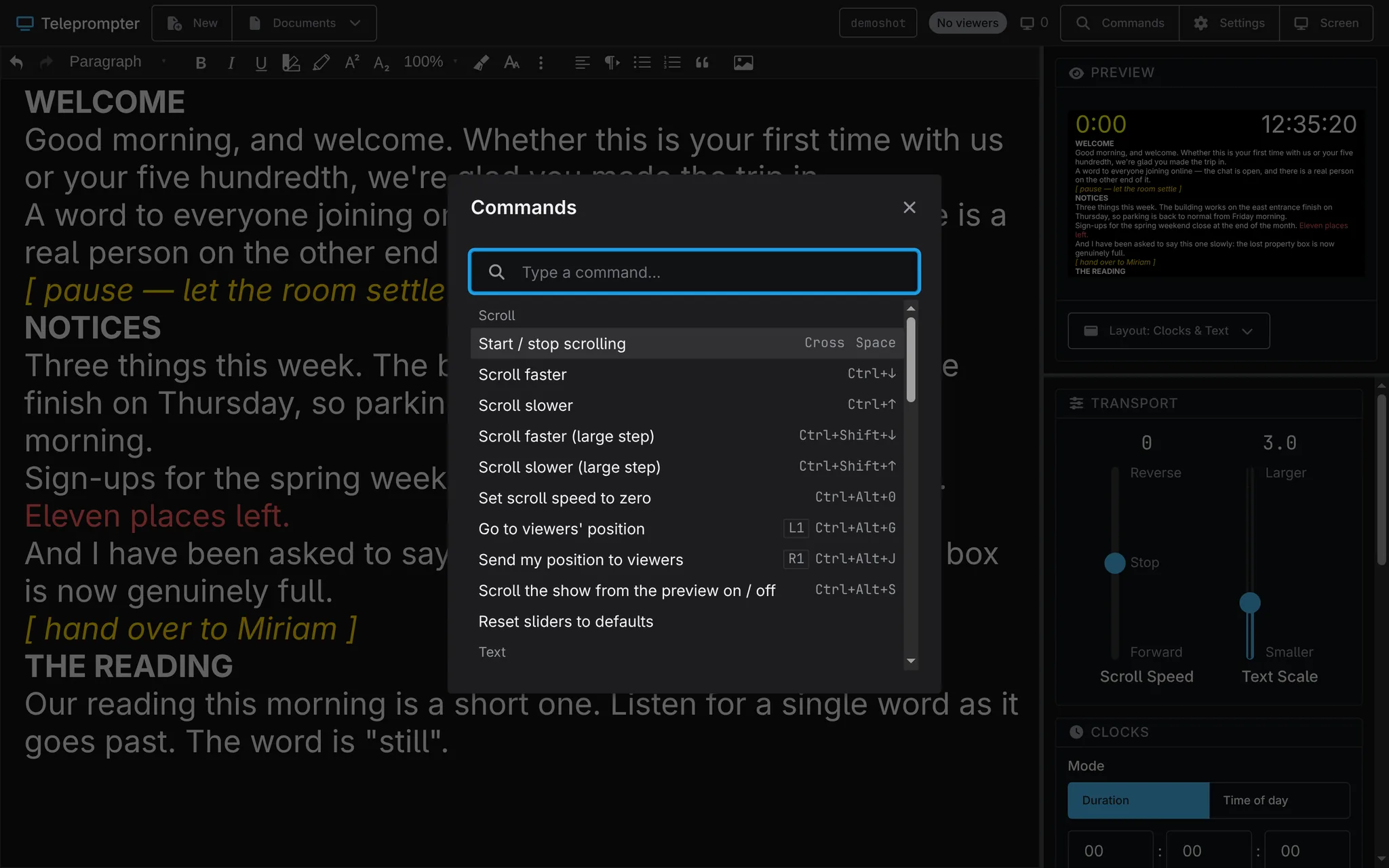Open the Documents dropdown

[304, 23]
